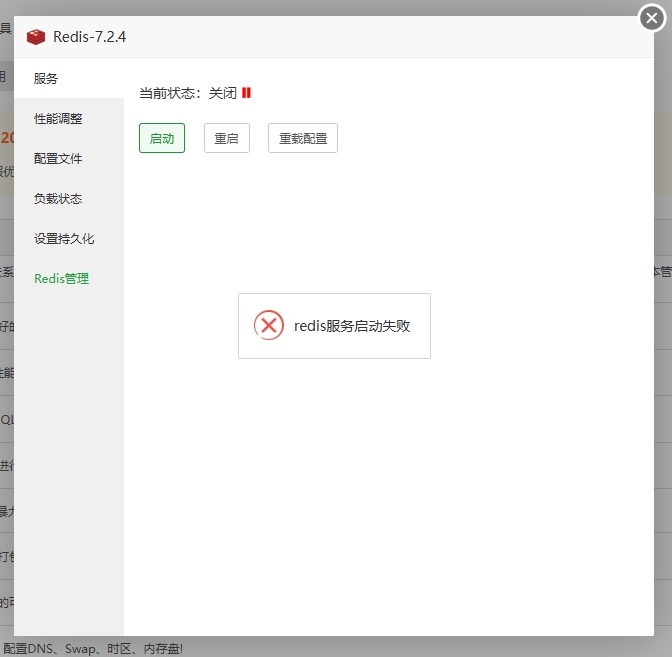The height and width of the screenshot is (657, 672).
Task: Restart service via 重启 button
Action: [x=227, y=138]
